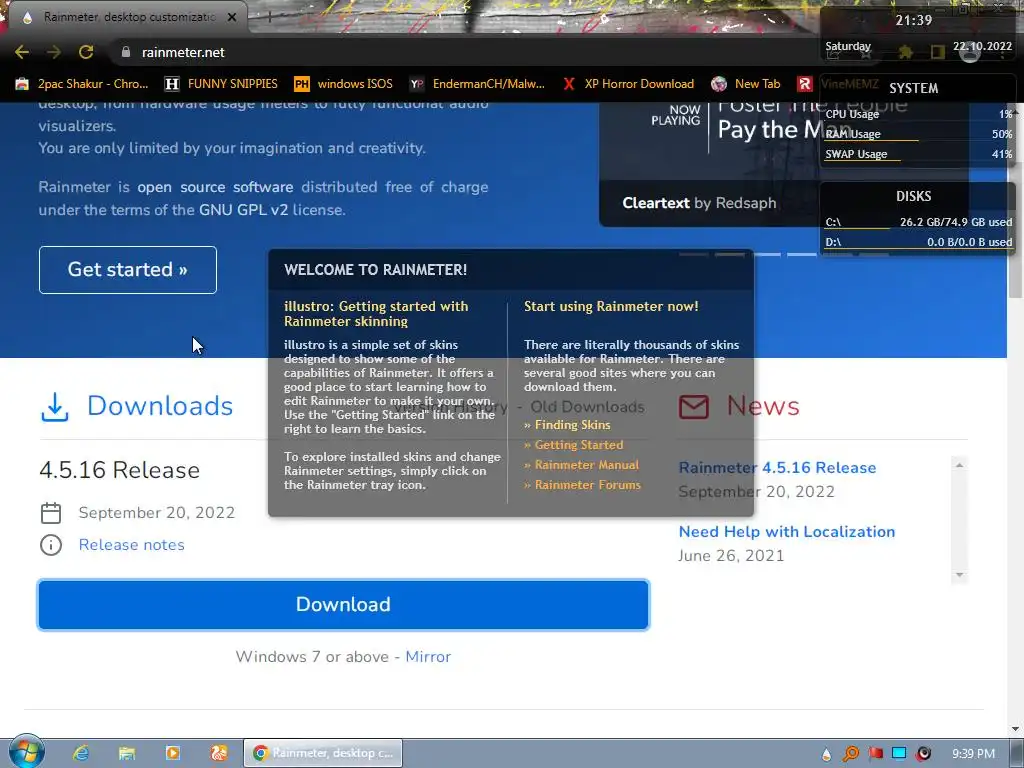
Task: Close the Rainmeter browser tab
Action: click(232, 17)
